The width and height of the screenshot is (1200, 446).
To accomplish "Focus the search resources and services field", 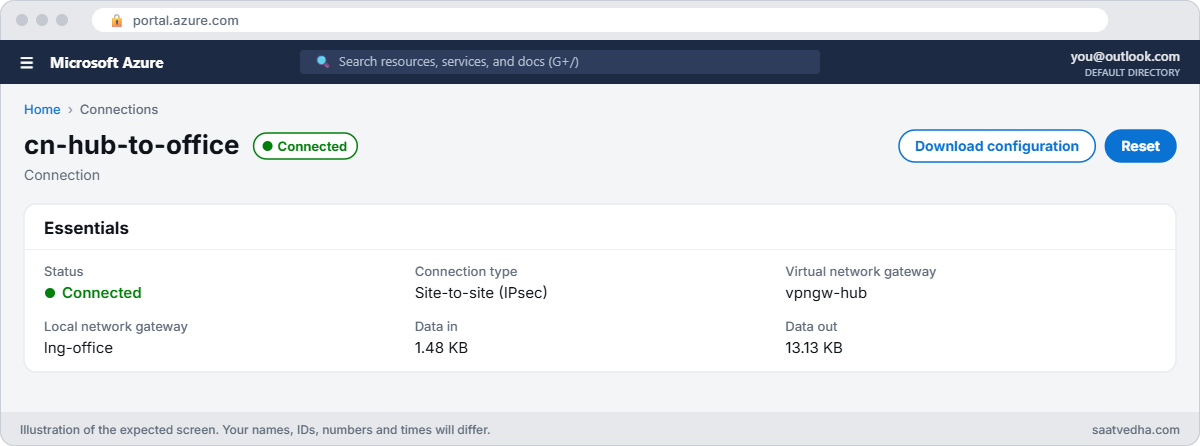I will (x=560, y=62).
